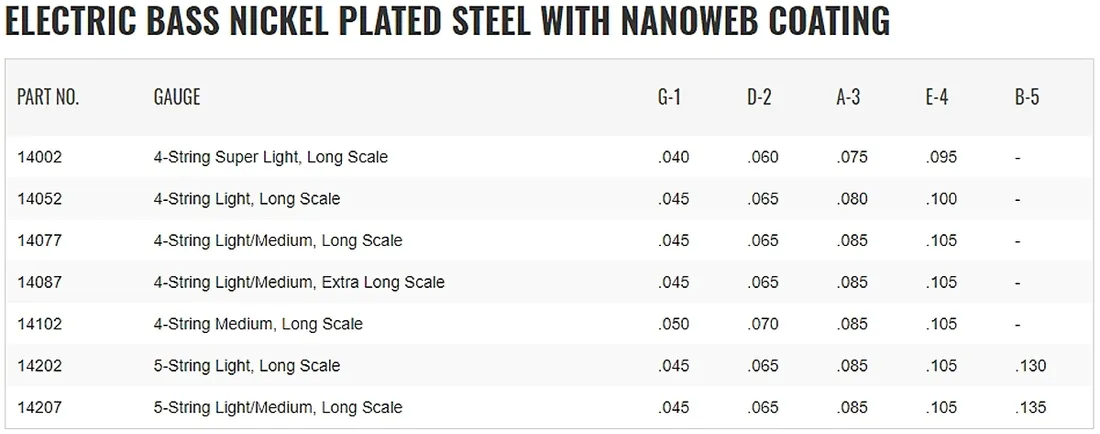Select the .135 B-5 gauge value
The width and height of the screenshot is (1100, 434).
pos(1030,408)
